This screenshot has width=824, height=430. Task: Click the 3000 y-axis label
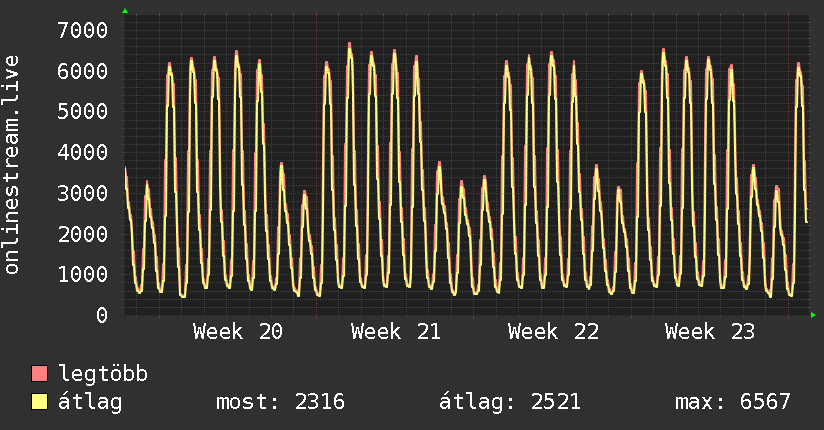[x=83, y=193]
